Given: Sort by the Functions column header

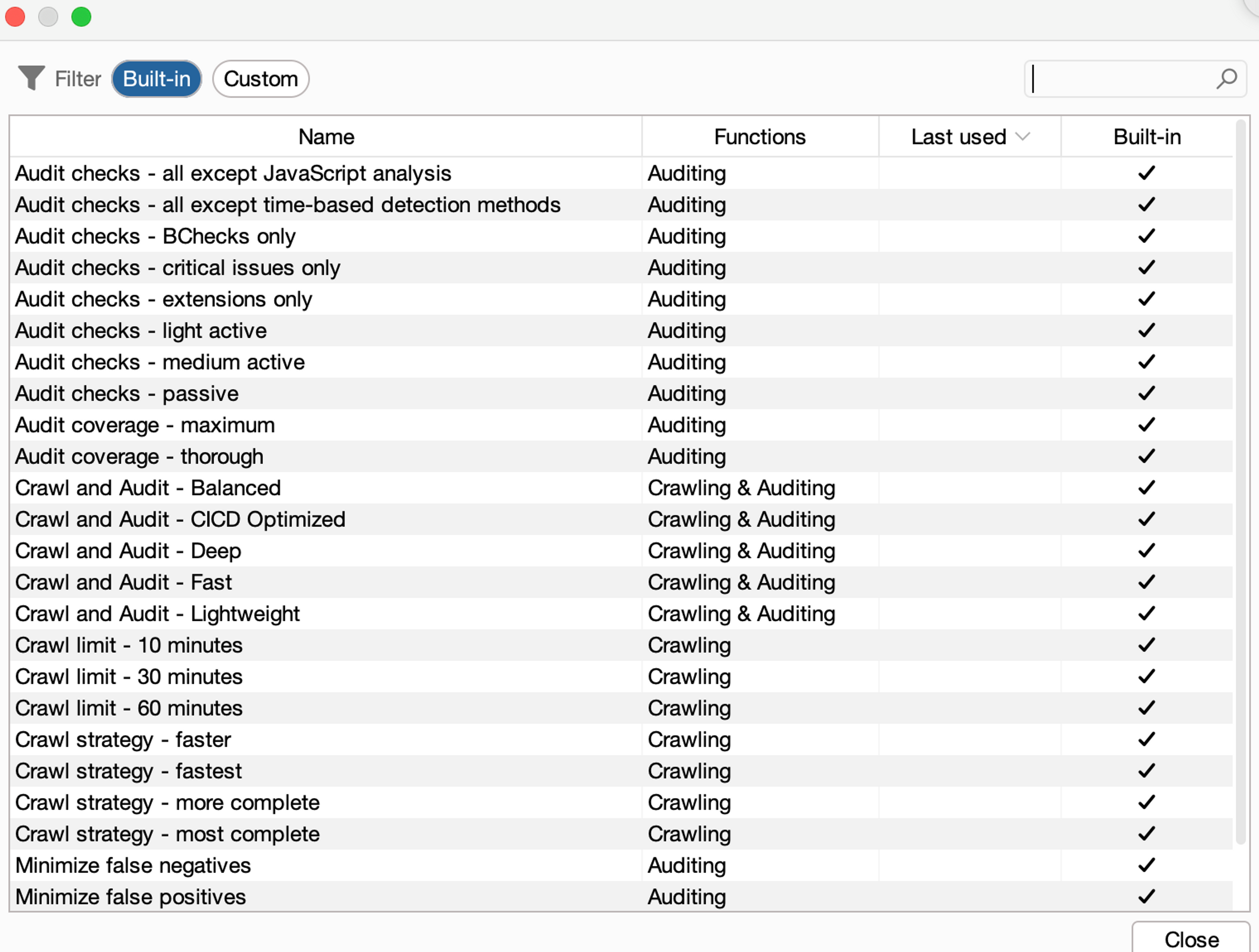Looking at the screenshot, I should [759, 137].
